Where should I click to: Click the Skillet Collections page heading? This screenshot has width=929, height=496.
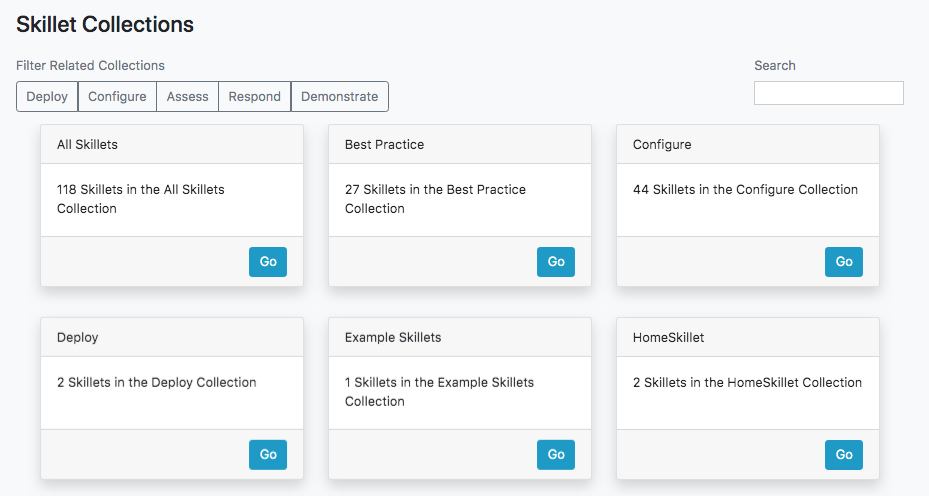tap(105, 24)
